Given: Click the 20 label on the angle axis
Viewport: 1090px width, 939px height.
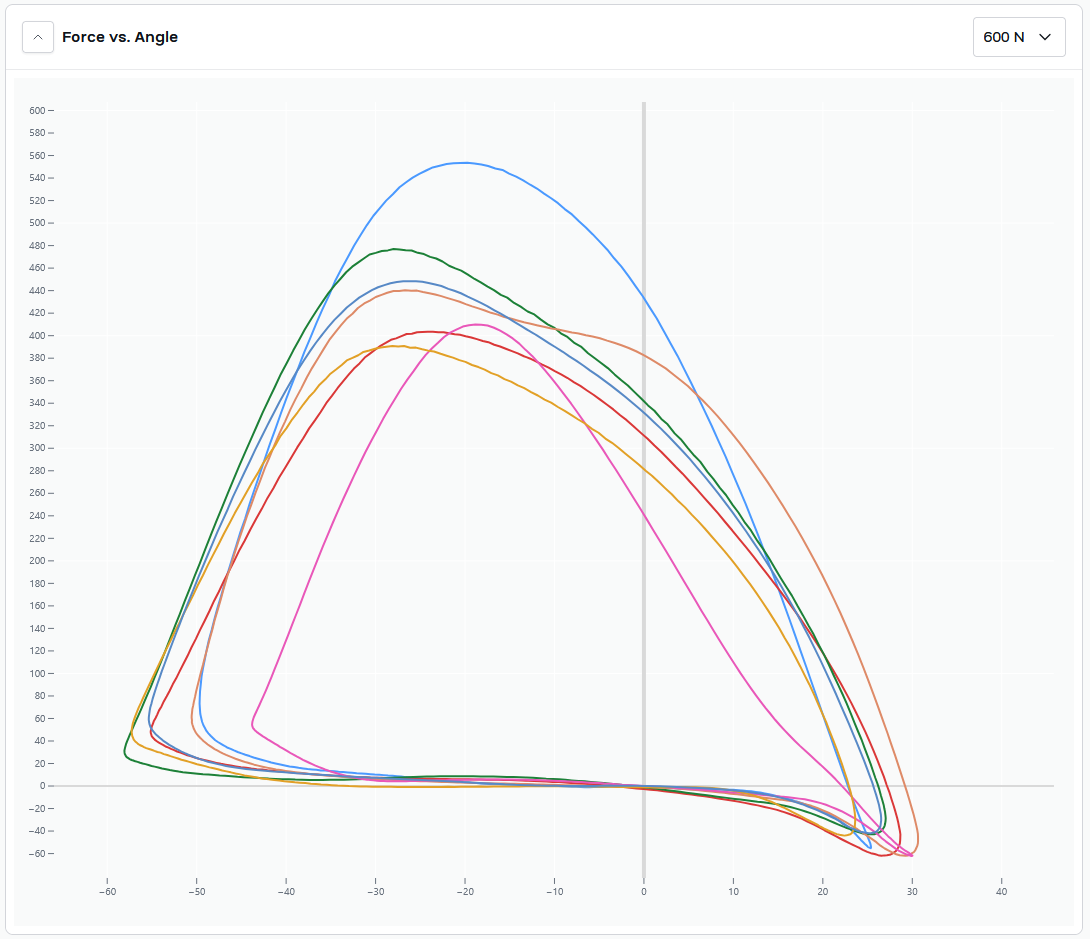Looking at the screenshot, I should [822, 892].
